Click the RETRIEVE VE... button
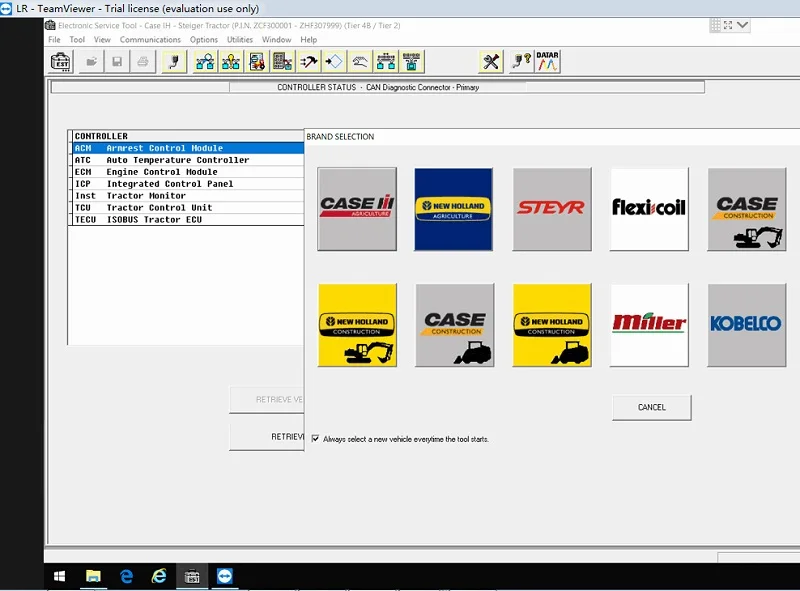Screen dimensions: 800x591 tap(267, 399)
